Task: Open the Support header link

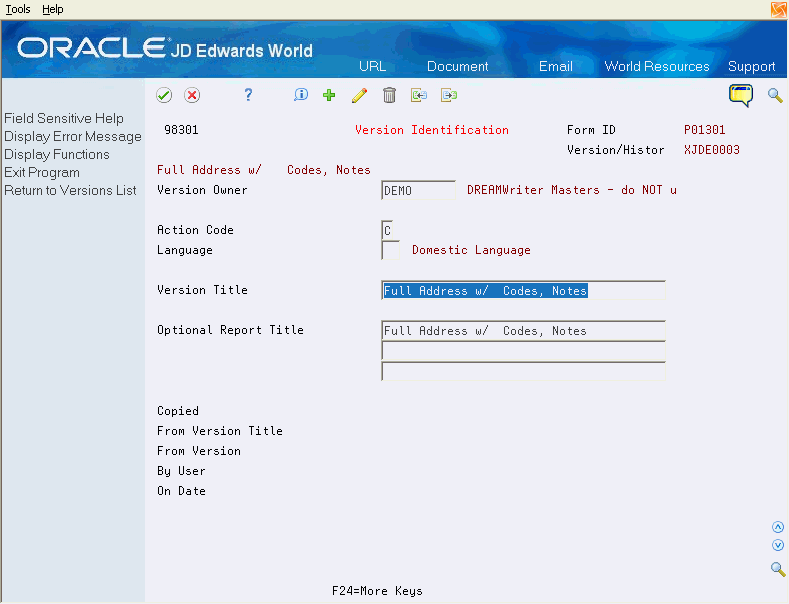Action: (751, 66)
